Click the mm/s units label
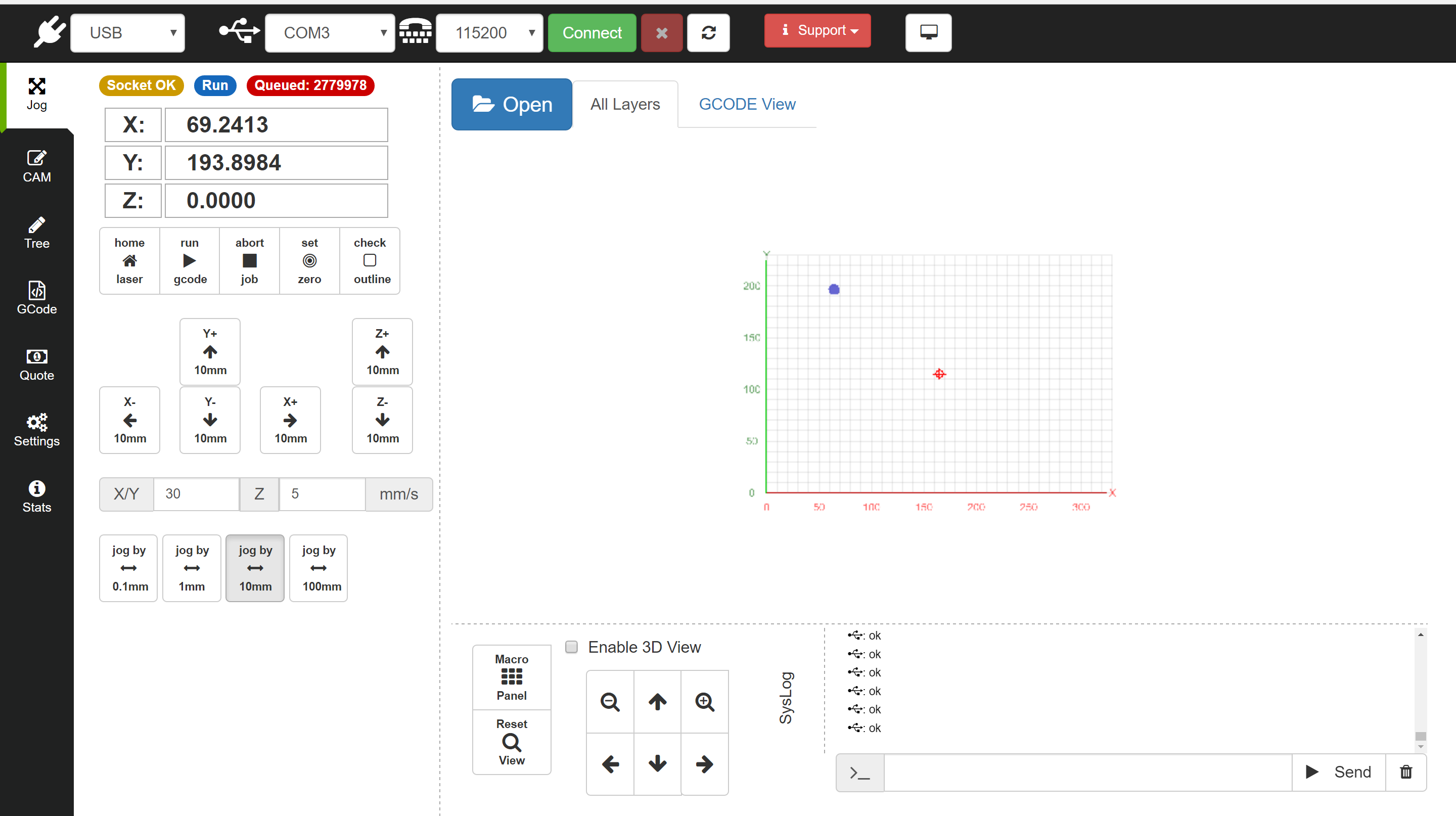The image size is (1456, 816). click(x=399, y=494)
